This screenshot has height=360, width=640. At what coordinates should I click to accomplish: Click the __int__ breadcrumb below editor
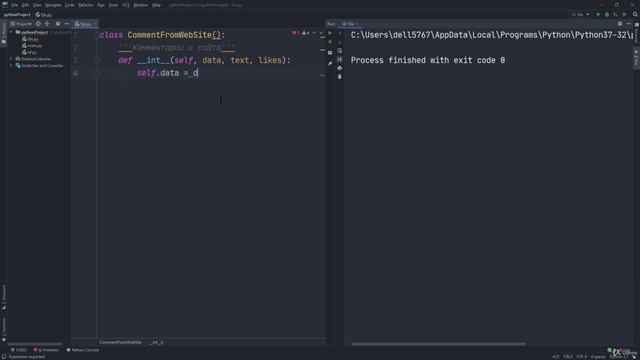pyautogui.click(x=156, y=342)
